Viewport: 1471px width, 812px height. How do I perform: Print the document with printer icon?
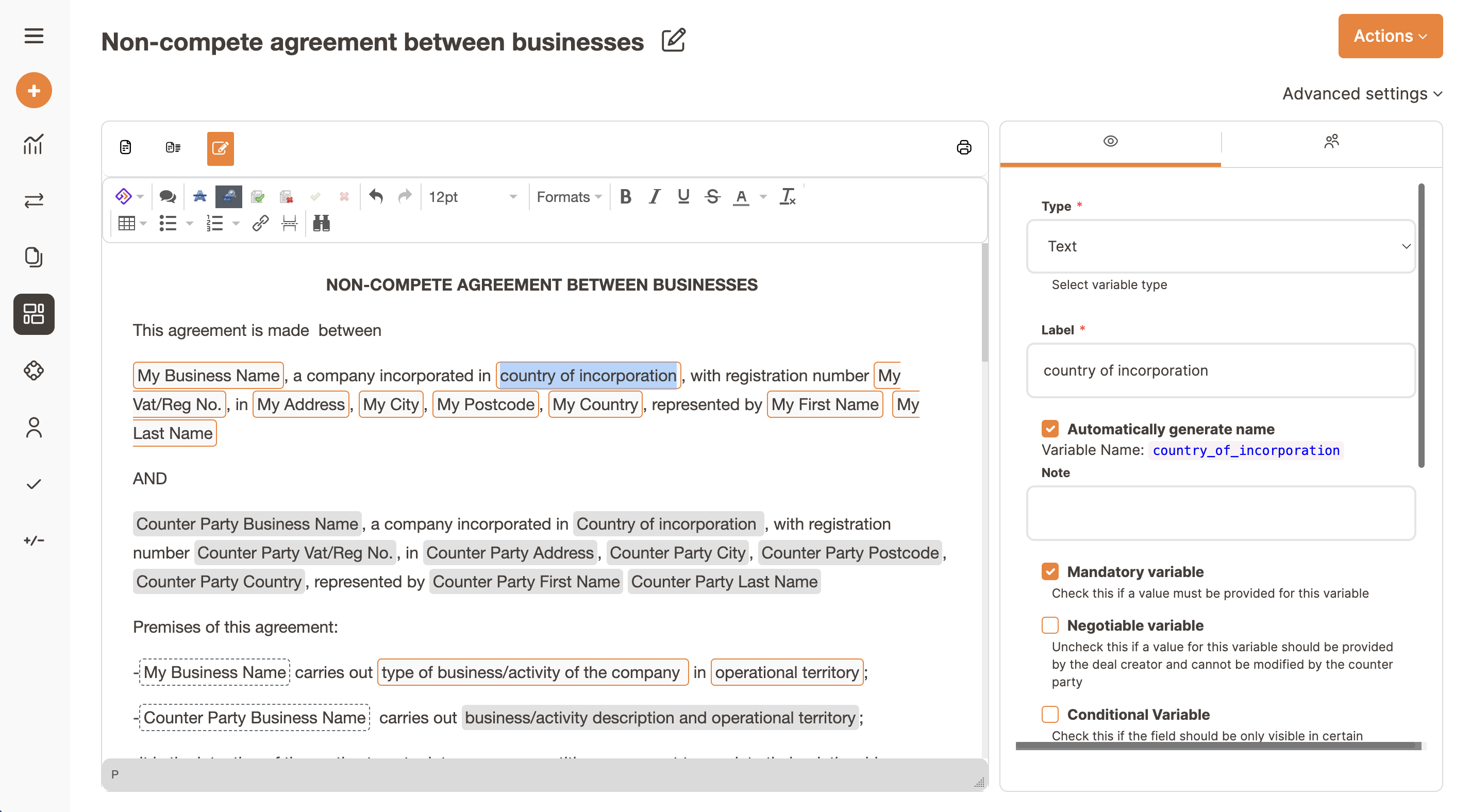(964, 147)
